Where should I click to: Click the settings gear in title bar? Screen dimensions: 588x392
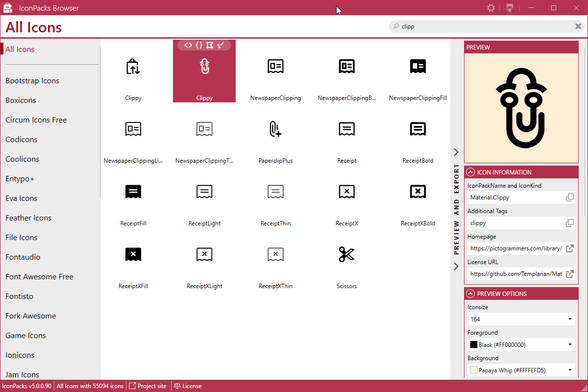pyautogui.click(x=490, y=8)
